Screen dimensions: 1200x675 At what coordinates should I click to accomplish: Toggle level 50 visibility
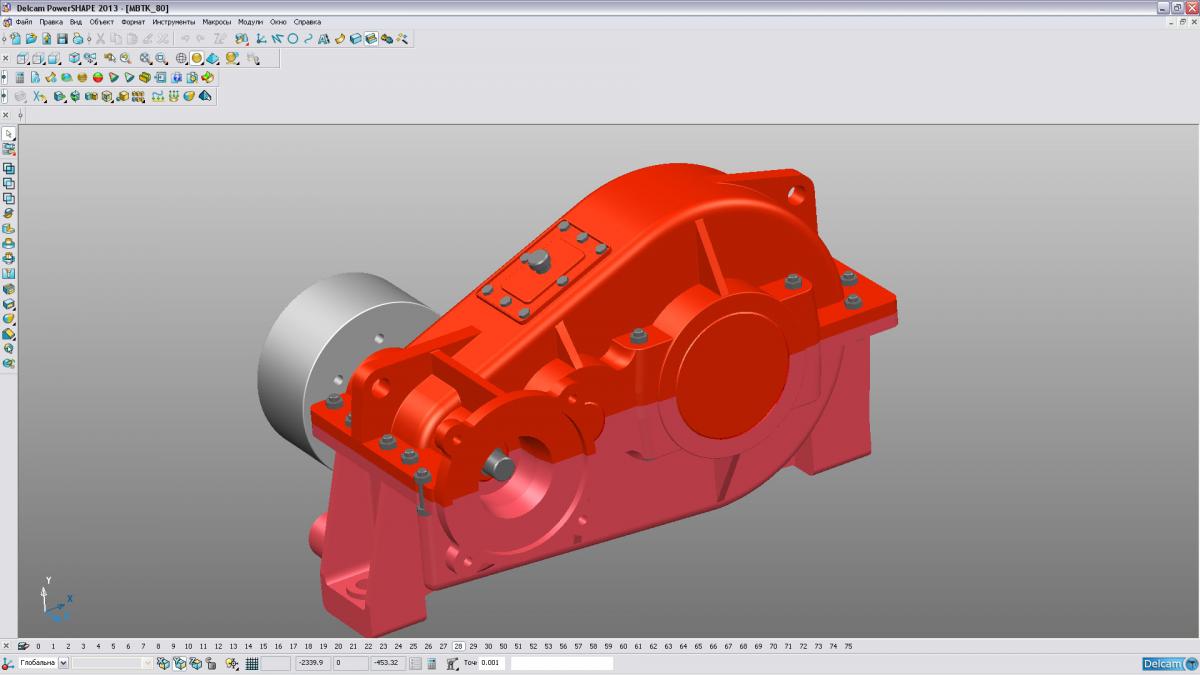[503, 646]
